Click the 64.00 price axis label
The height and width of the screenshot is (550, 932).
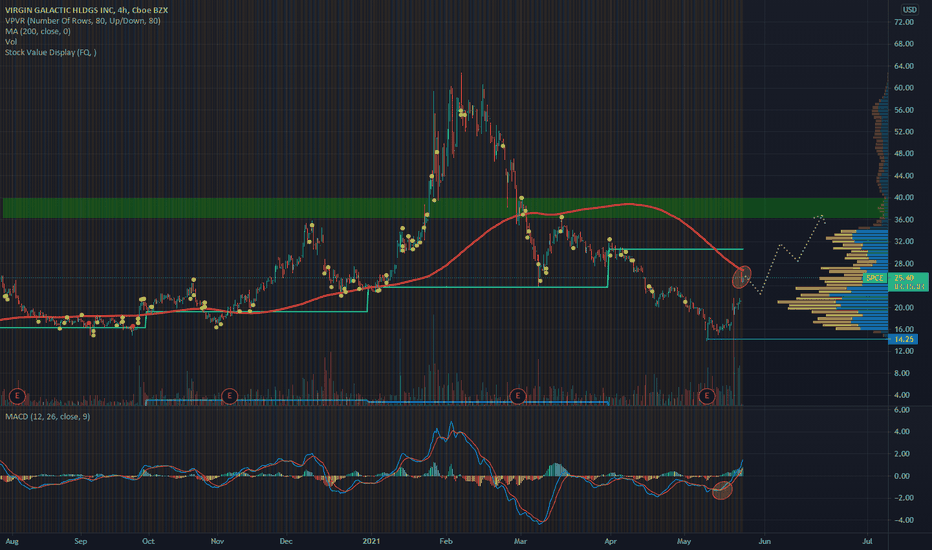click(x=903, y=66)
